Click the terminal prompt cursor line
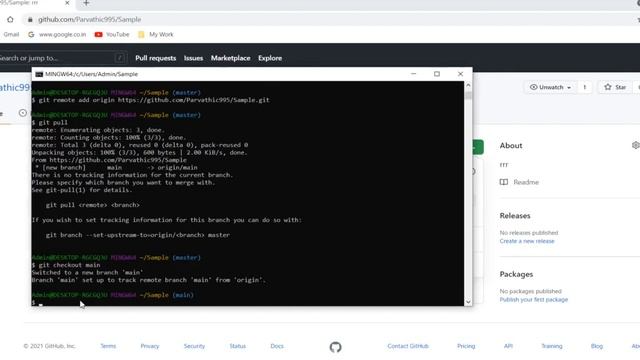The image size is (640, 360). [x=38, y=303]
